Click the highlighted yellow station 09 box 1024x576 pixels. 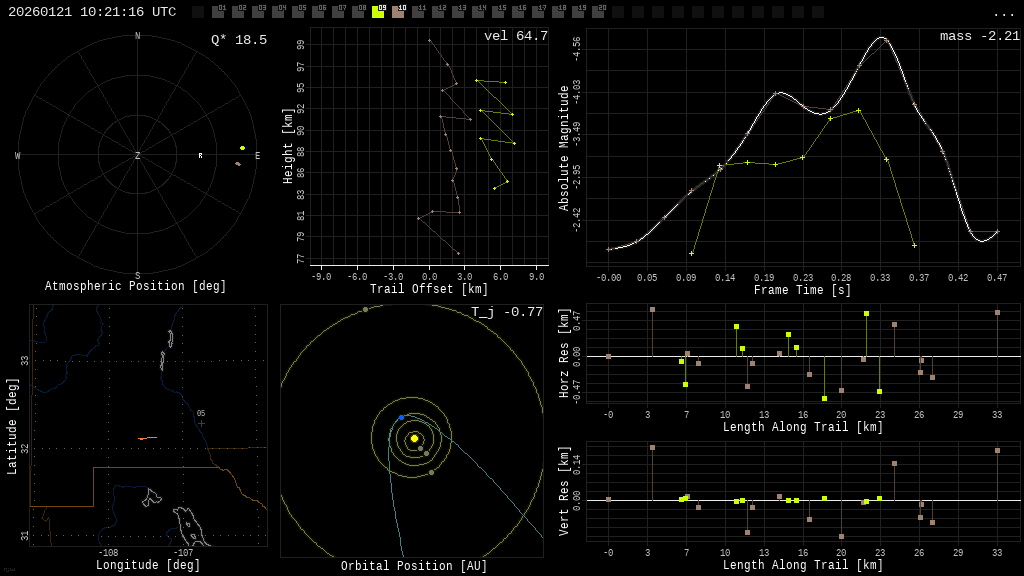pyautogui.click(x=378, y=12)
